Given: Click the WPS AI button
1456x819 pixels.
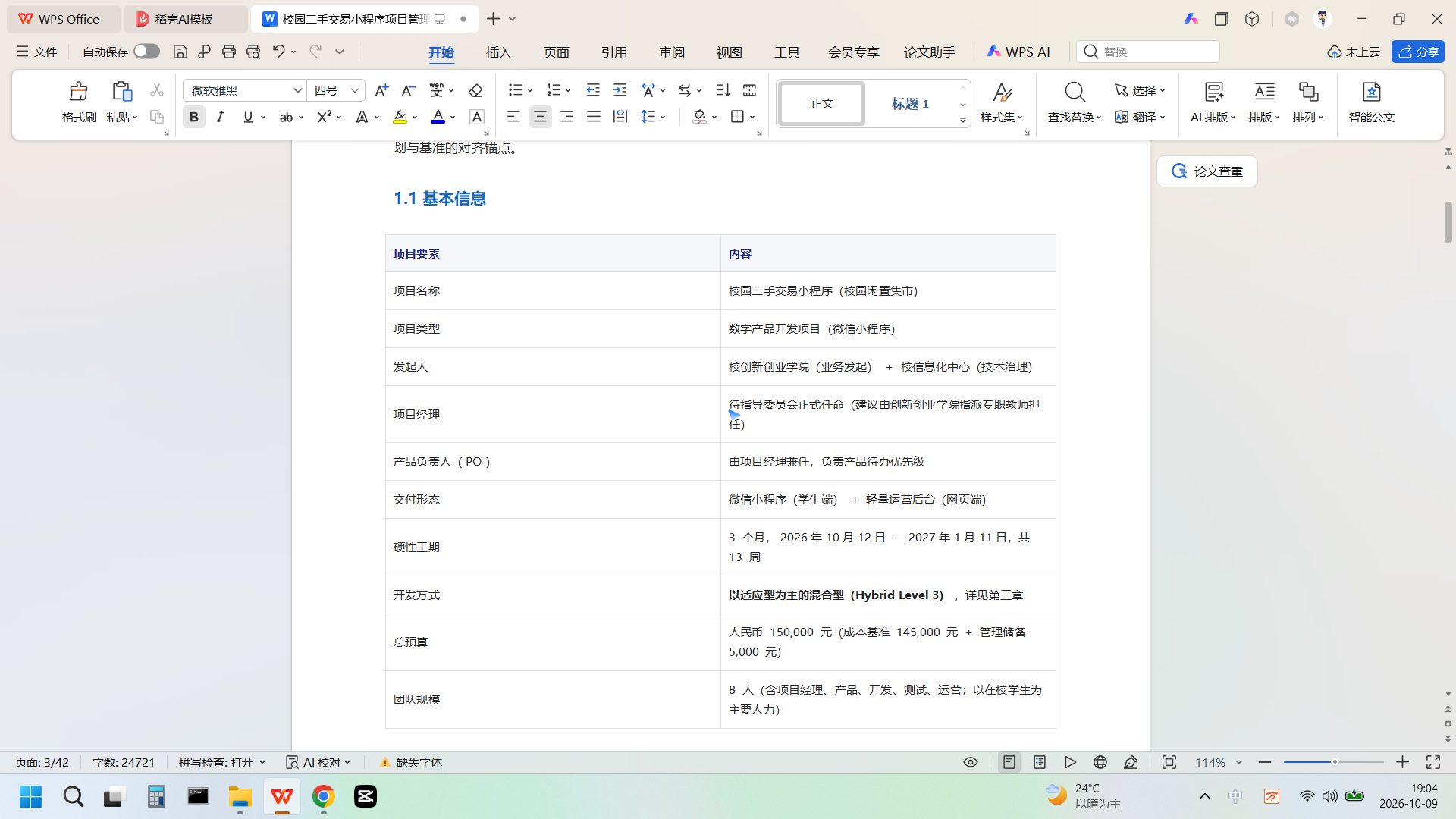Looking at the screenshot, I should point(1018,52).
